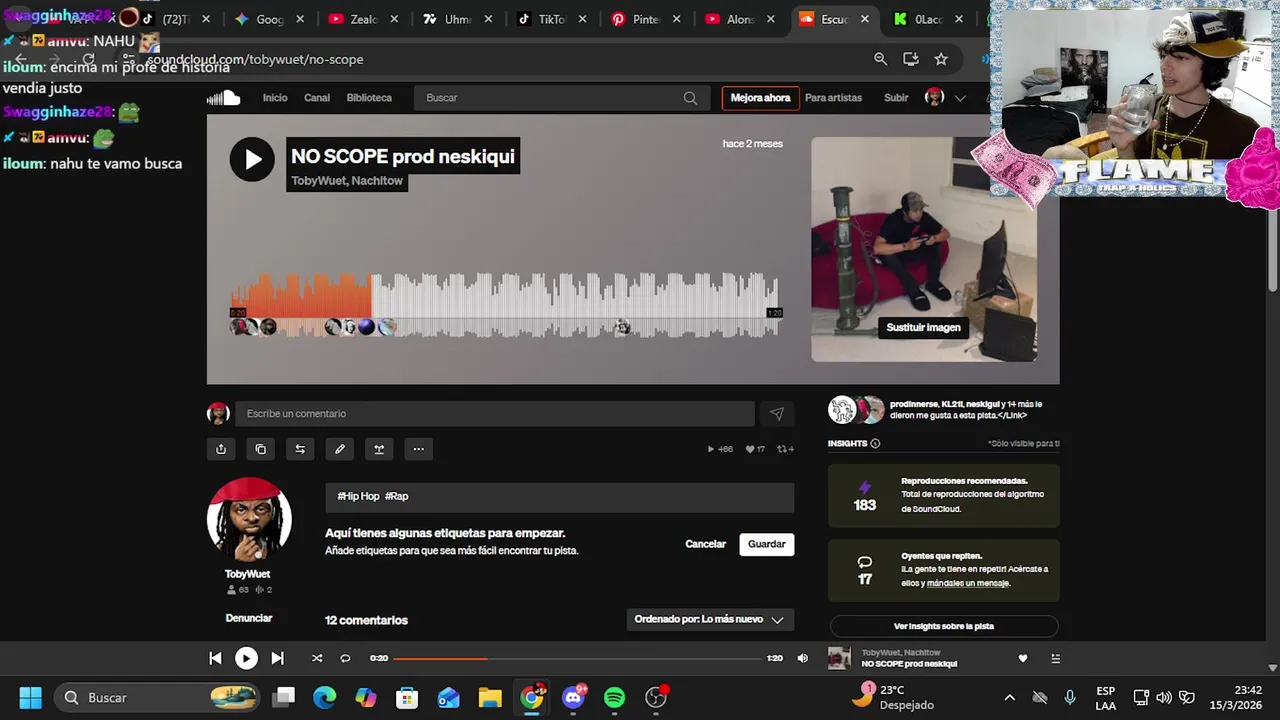Click the install app icon in address bar
The image size is (1280, 720).
910,59
